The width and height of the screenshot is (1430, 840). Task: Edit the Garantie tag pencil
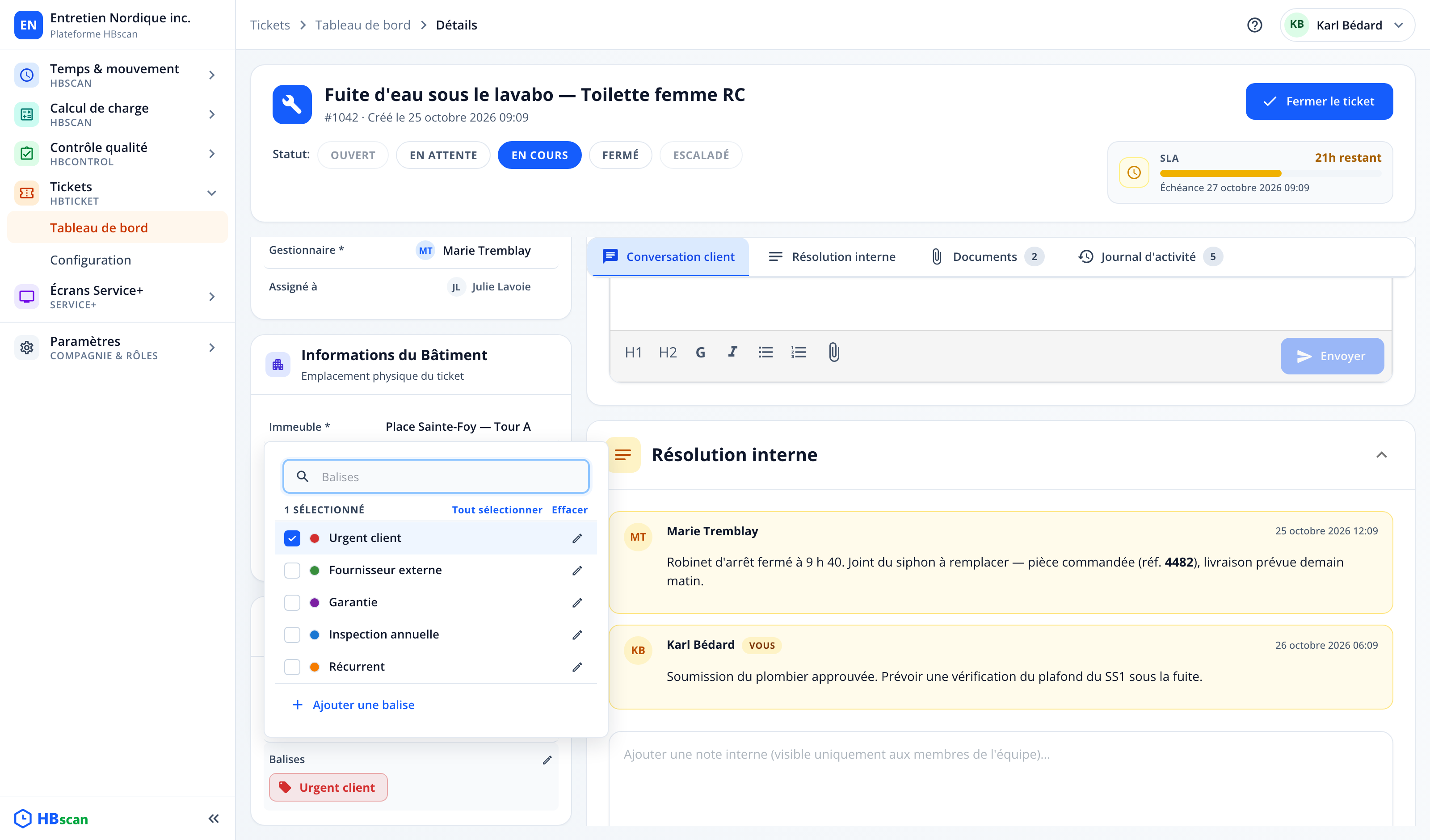pos(577,603)
